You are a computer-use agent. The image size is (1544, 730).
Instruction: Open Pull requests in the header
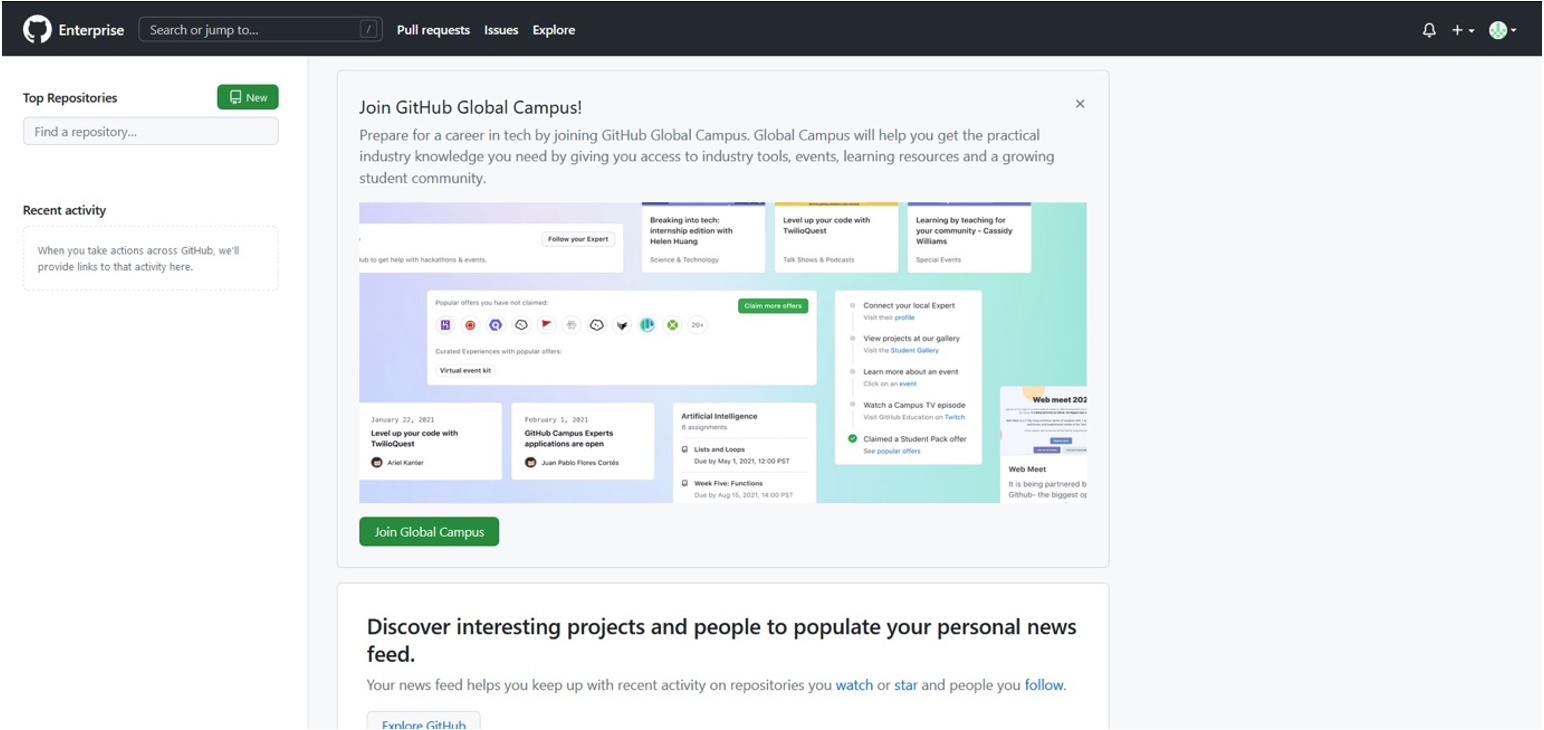click(433, 30)
